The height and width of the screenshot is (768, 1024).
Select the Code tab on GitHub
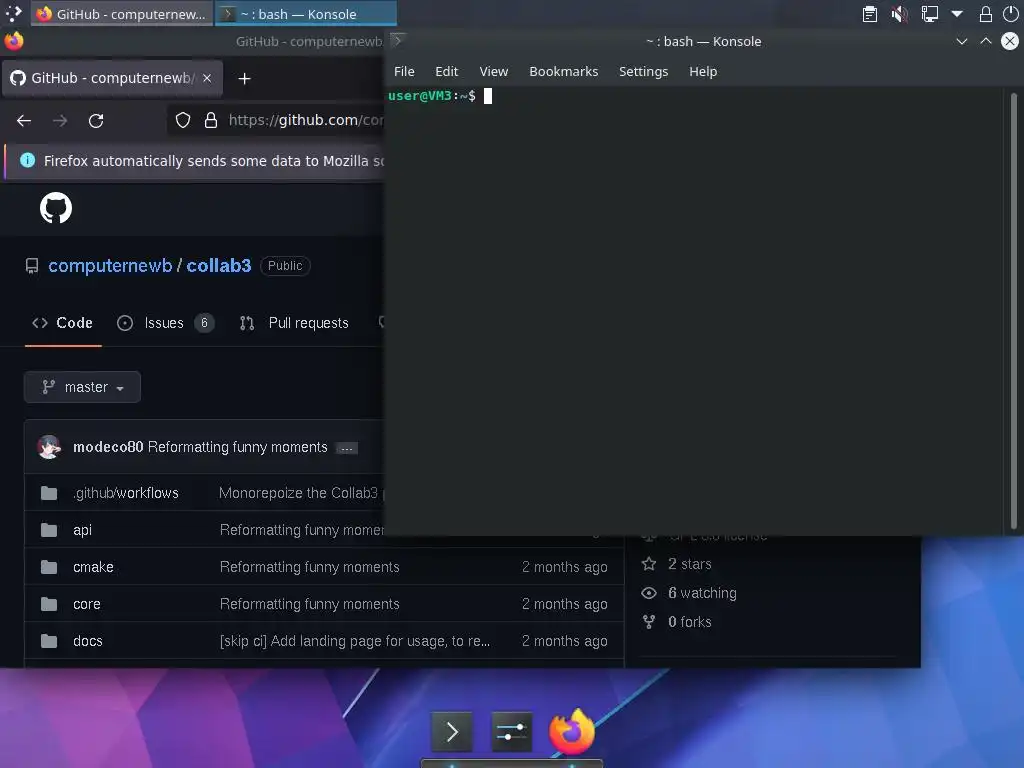tap(63, 323)
